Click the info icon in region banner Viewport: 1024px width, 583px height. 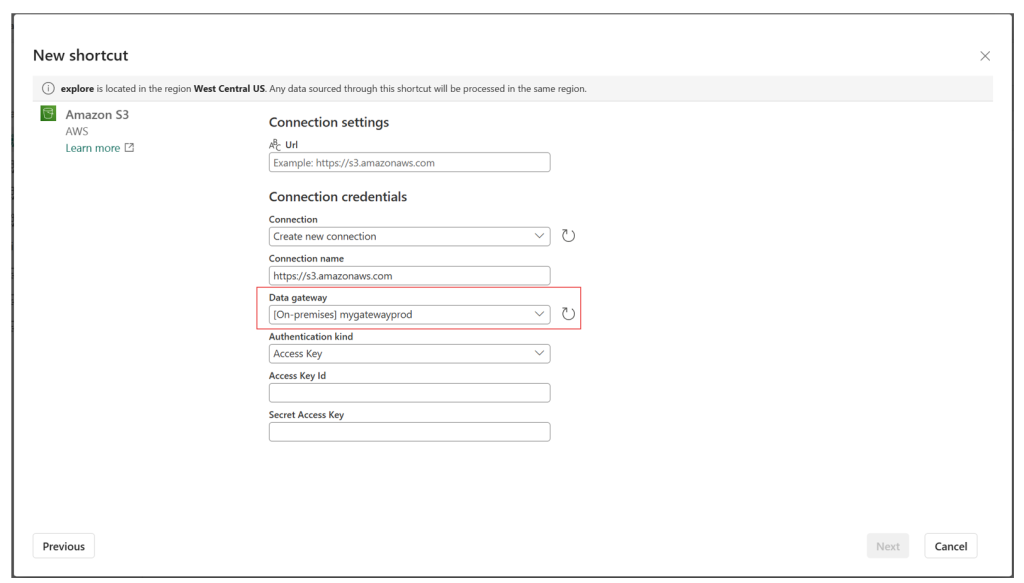pyautogui.click(x=48, y=88)
